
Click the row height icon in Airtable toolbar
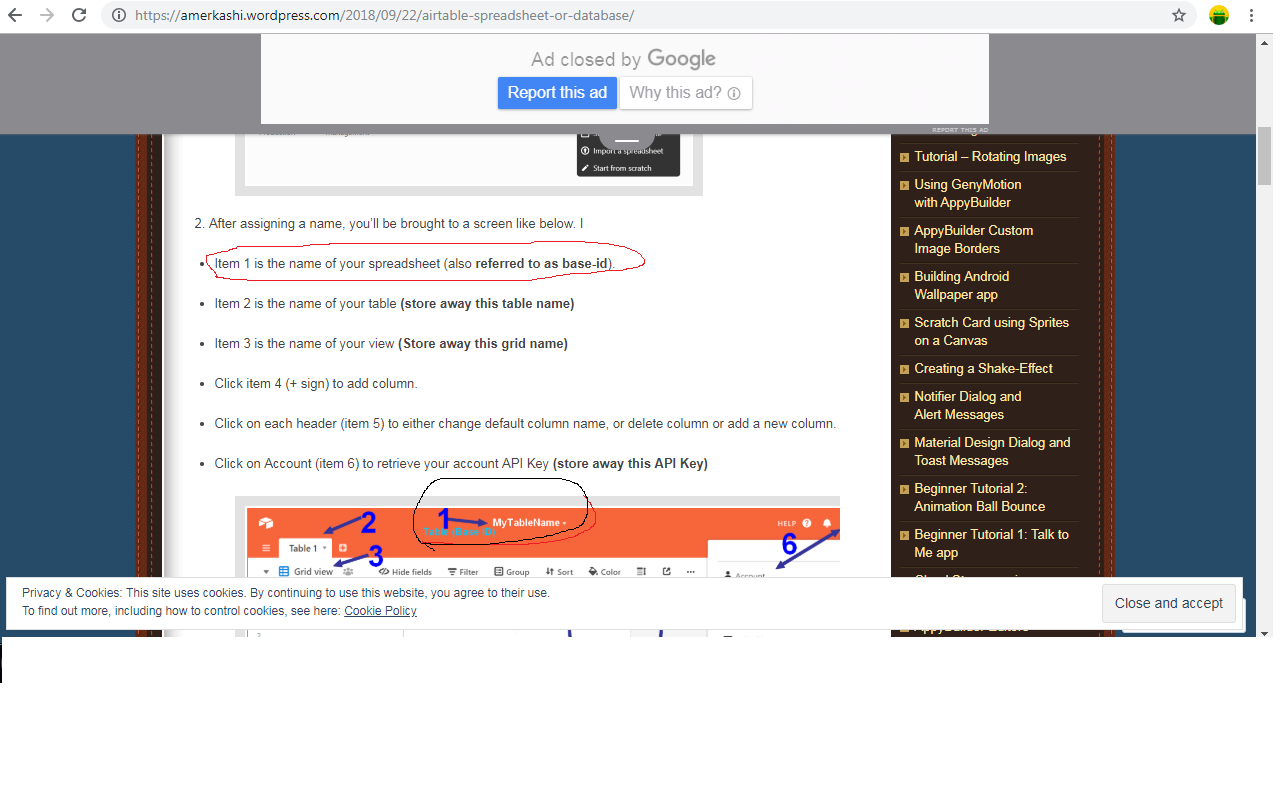click(642, 572)
